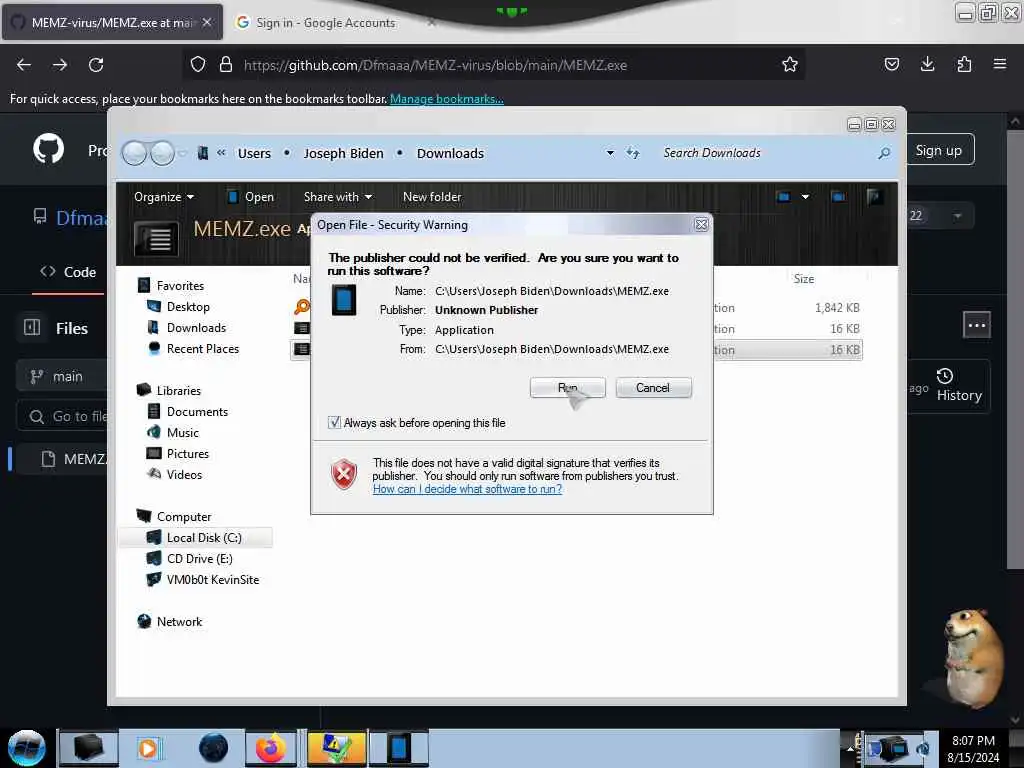Image resolution: width=1024 pixels, height=768 pixels.
Task: Uncheck Always ask before opening this file
Action: 334,423
